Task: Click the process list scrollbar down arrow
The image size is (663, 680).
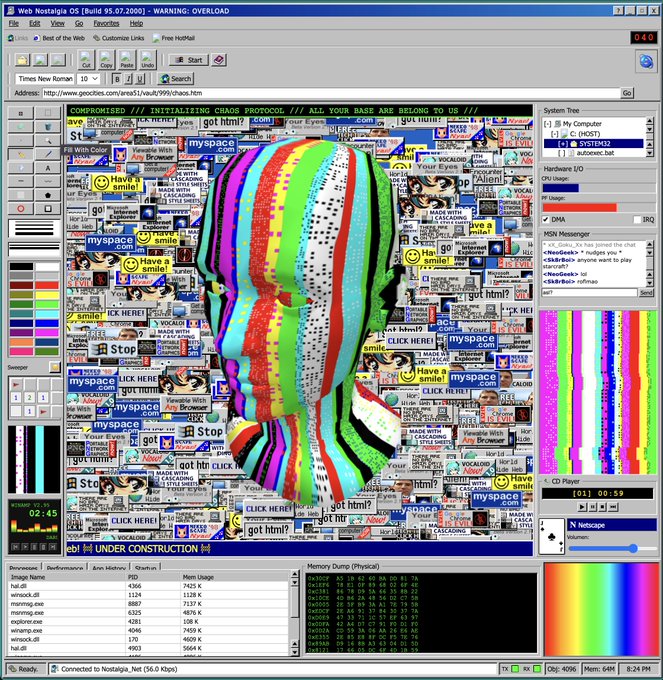Action: point(295,651)
